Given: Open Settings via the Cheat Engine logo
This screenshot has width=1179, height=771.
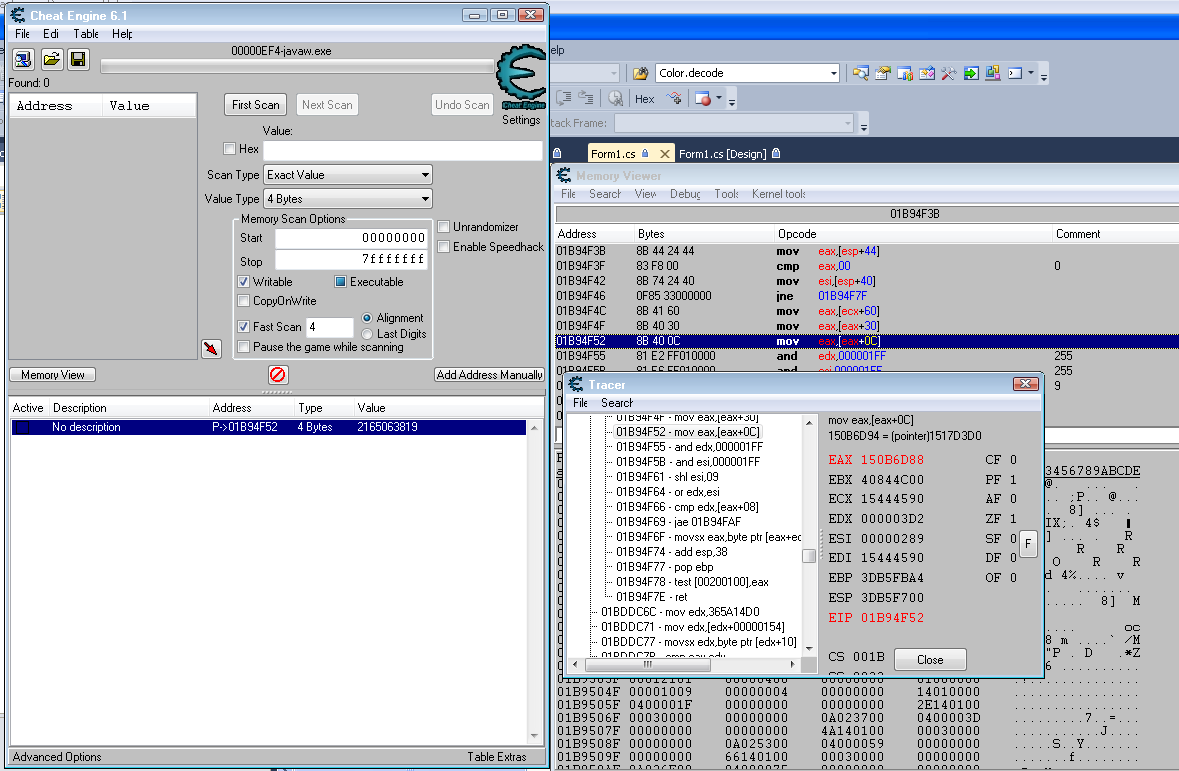Looking at the screenshot, I should pyautogui.click(x=521, y=86).
